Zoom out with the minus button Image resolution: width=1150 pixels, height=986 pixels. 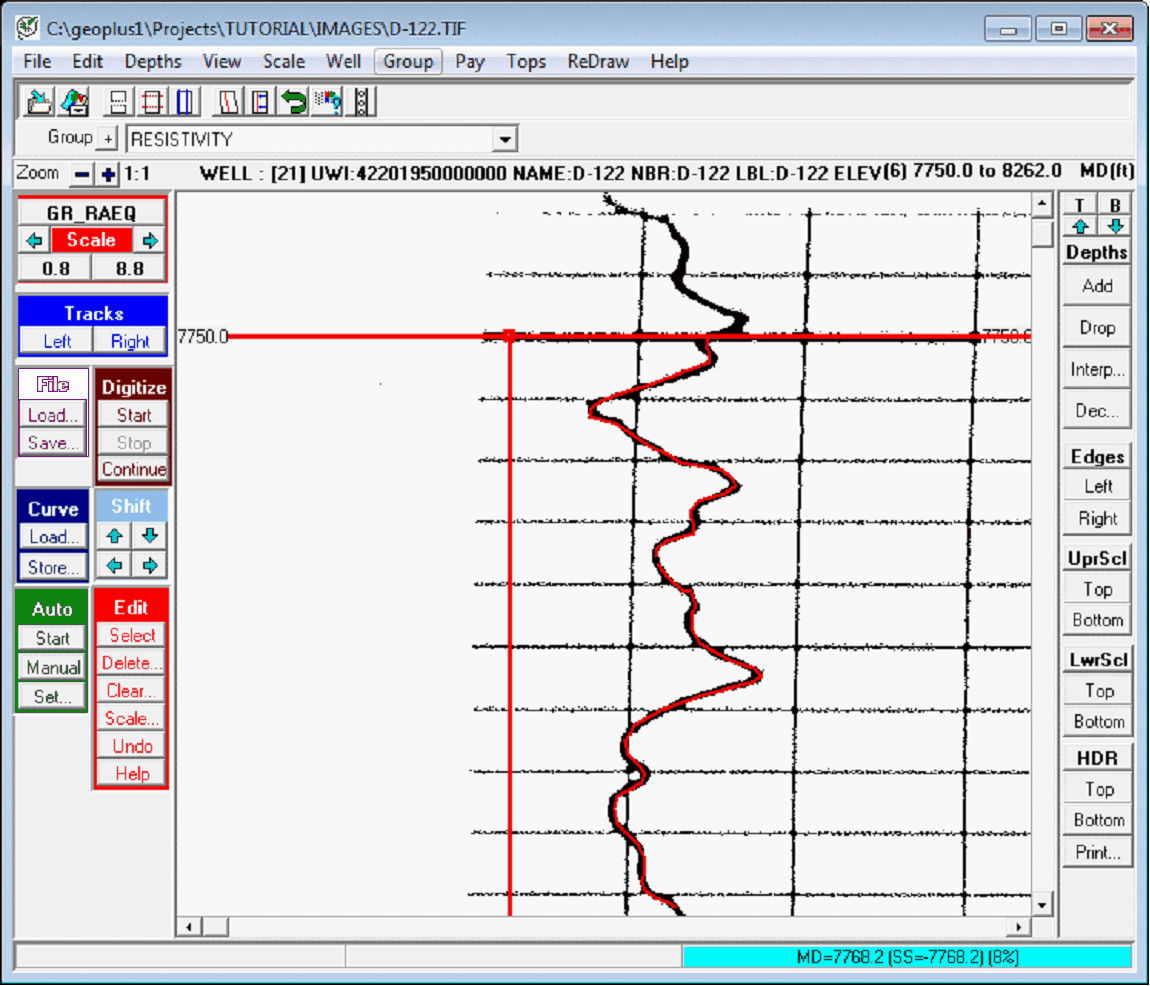(83, 174)
